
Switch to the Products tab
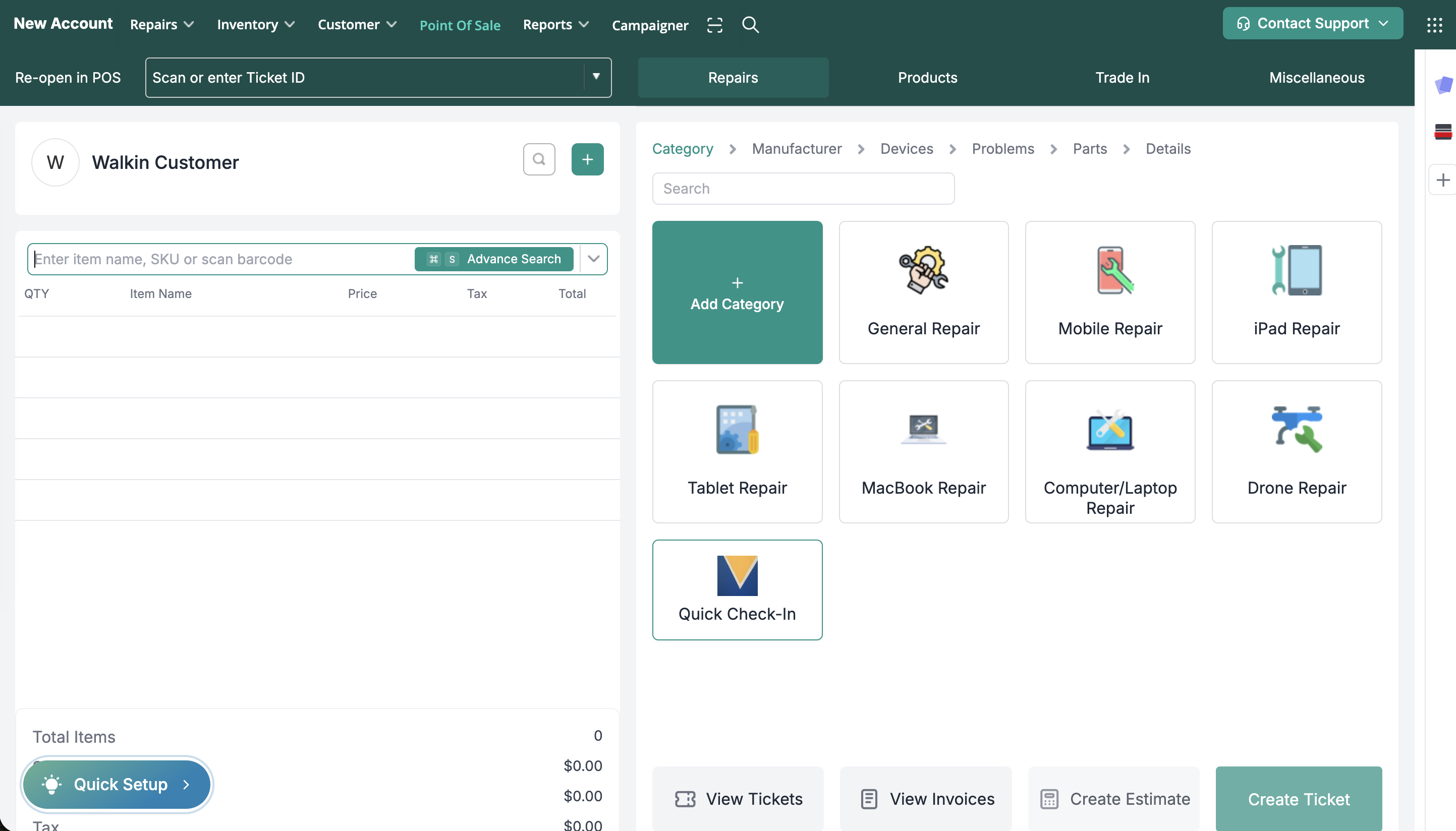click(x=927, y=78)
